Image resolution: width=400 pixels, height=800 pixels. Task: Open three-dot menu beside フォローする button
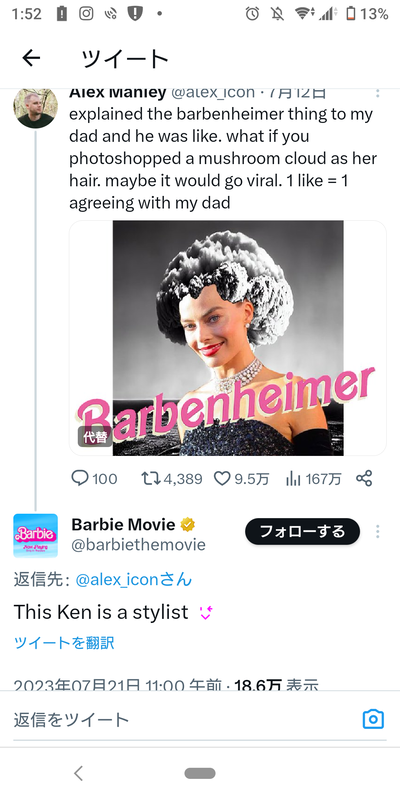pyautogui.click(x=378, y=532)
